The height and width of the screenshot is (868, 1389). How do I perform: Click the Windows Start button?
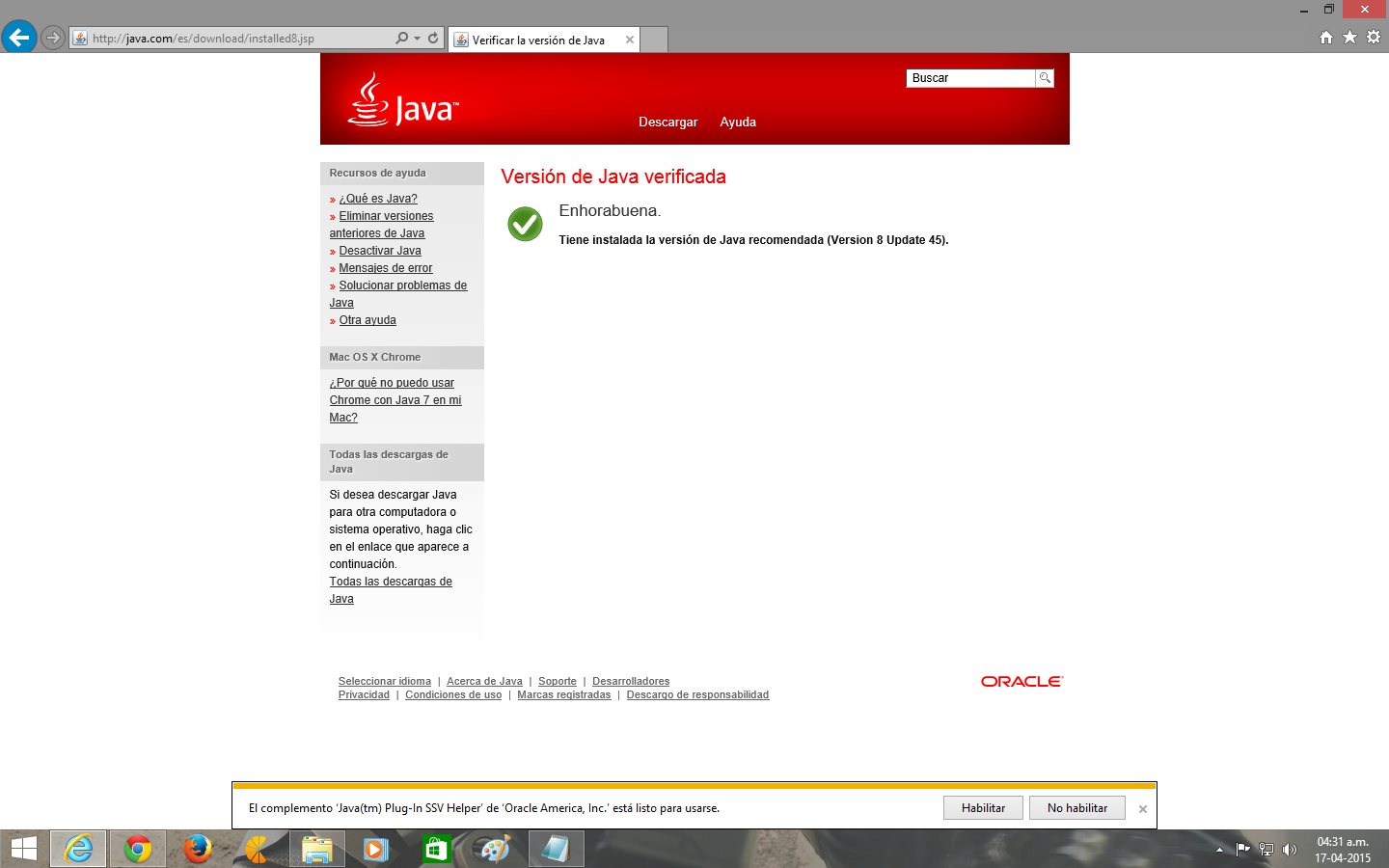[23, 849]
